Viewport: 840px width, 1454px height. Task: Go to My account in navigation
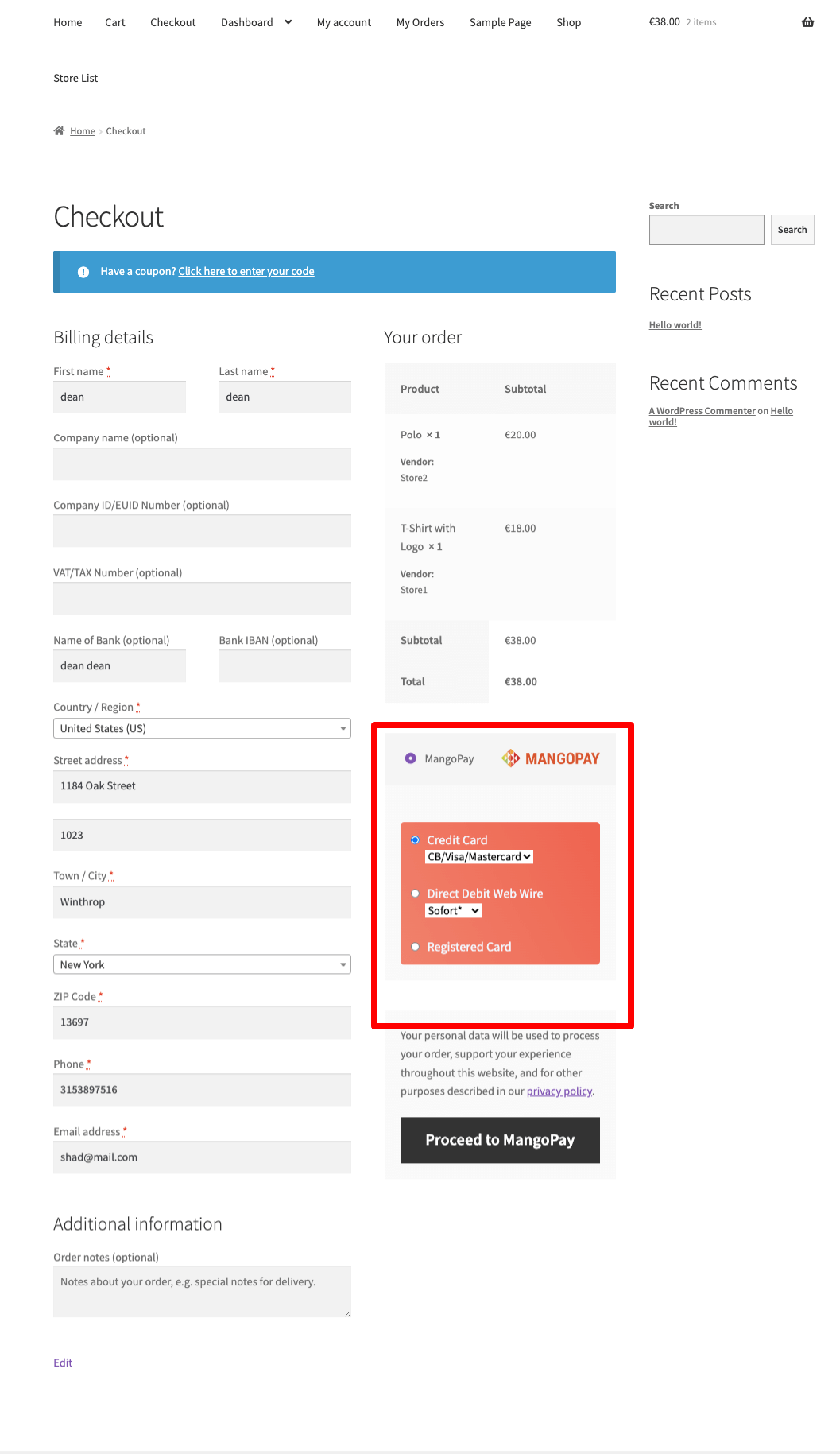(x=344, y=22)
